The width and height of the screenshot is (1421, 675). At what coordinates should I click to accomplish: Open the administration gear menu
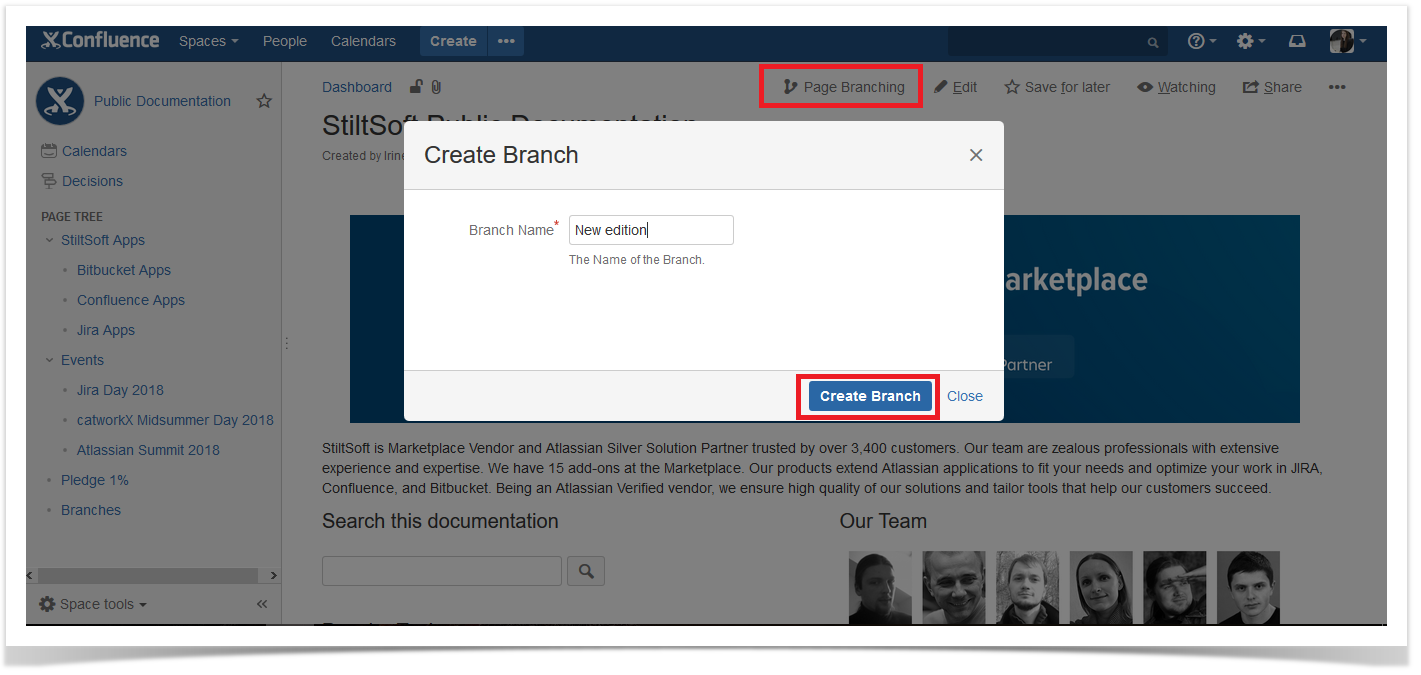(x=1250, y=41)
